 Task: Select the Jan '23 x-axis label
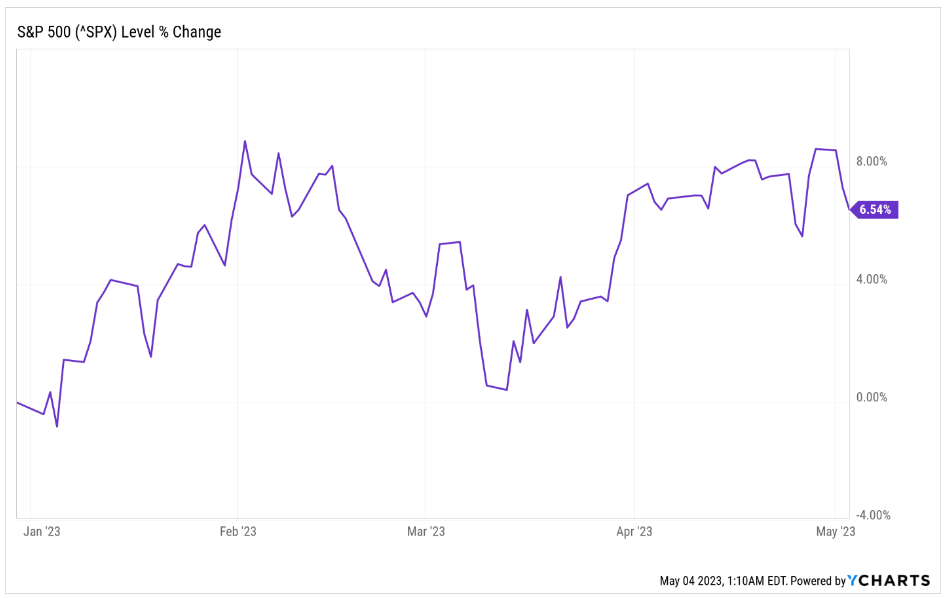tap(42, 532)
